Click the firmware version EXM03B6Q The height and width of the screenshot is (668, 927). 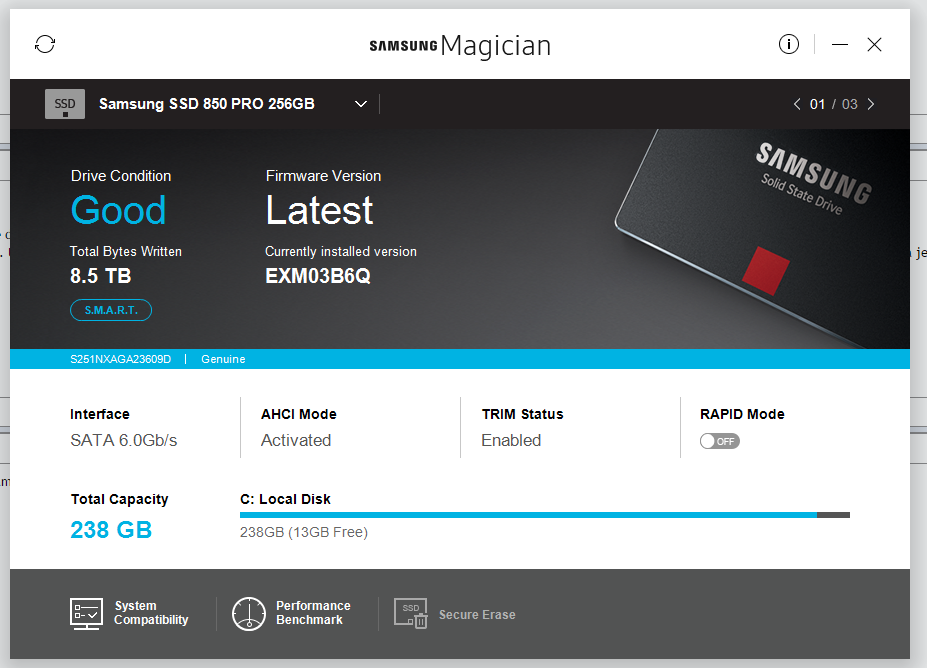click(x=318, y=276)
